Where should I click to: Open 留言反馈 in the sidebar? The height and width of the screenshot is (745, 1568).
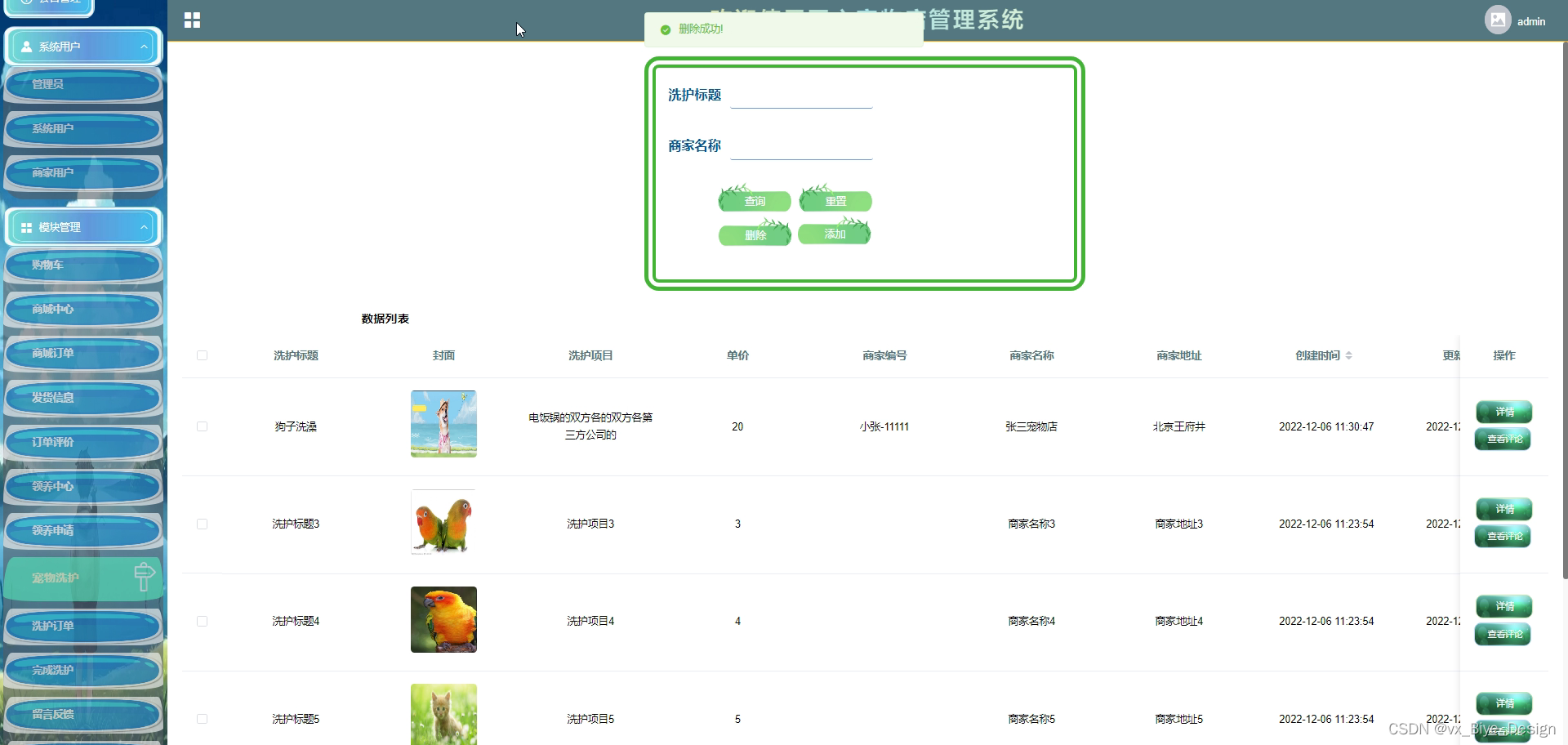click(83, 714)
